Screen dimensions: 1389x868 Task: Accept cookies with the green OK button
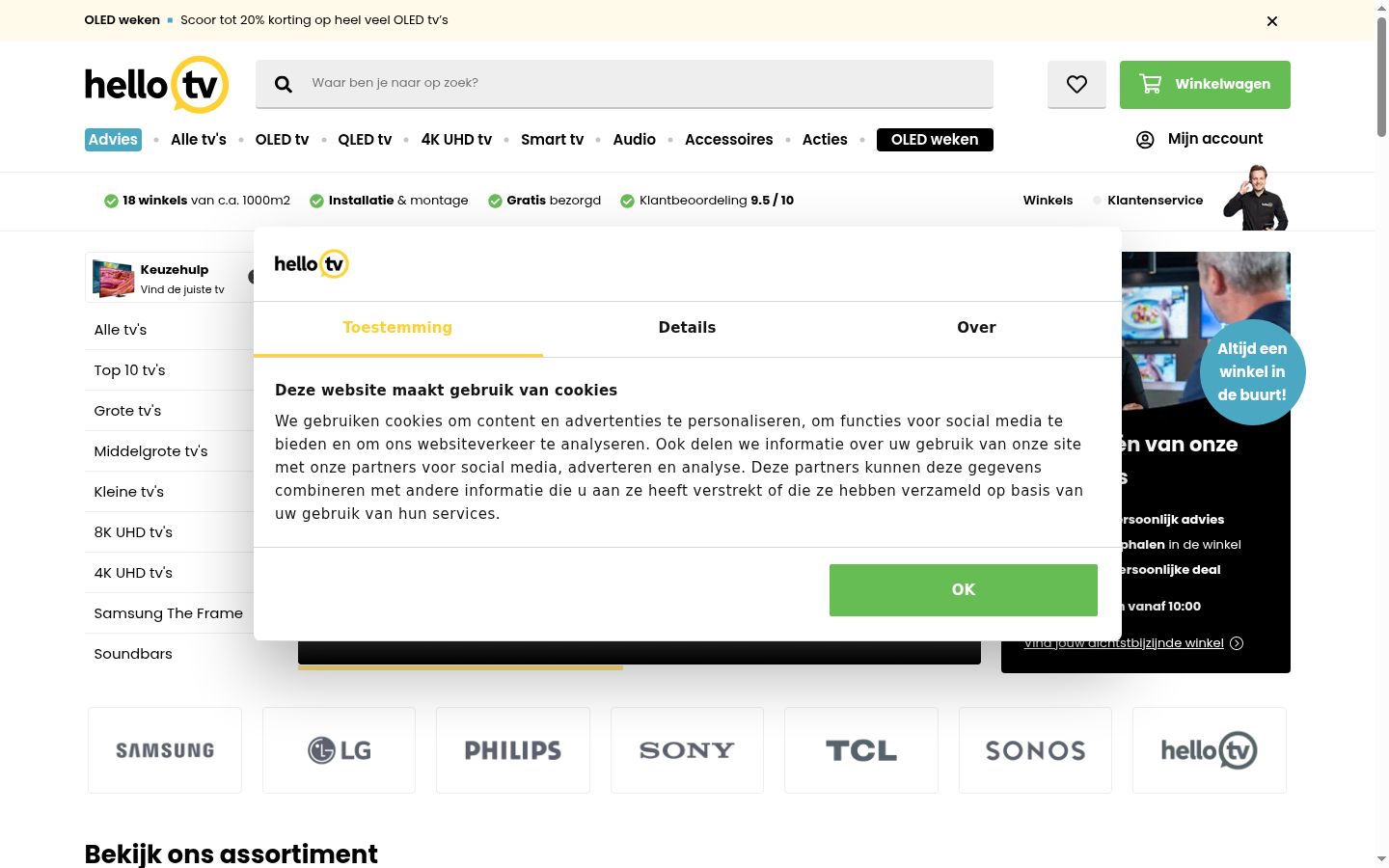tap(963, 590)
